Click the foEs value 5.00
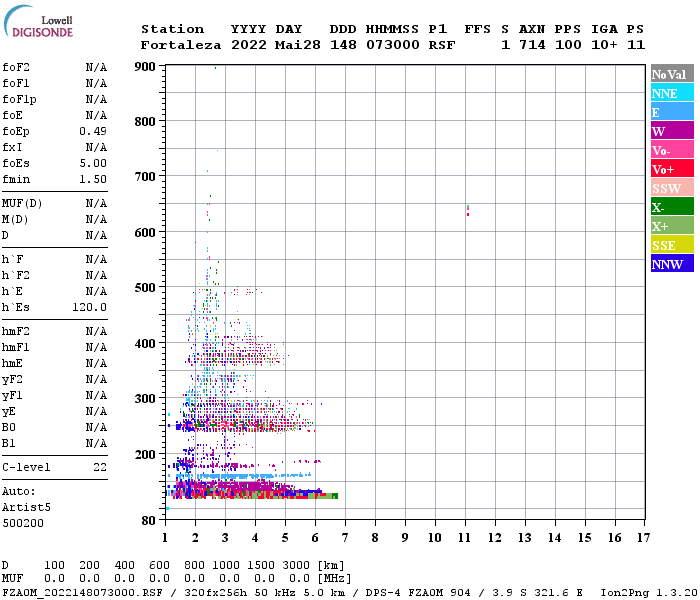700x600 pixels. pos(93,163)
